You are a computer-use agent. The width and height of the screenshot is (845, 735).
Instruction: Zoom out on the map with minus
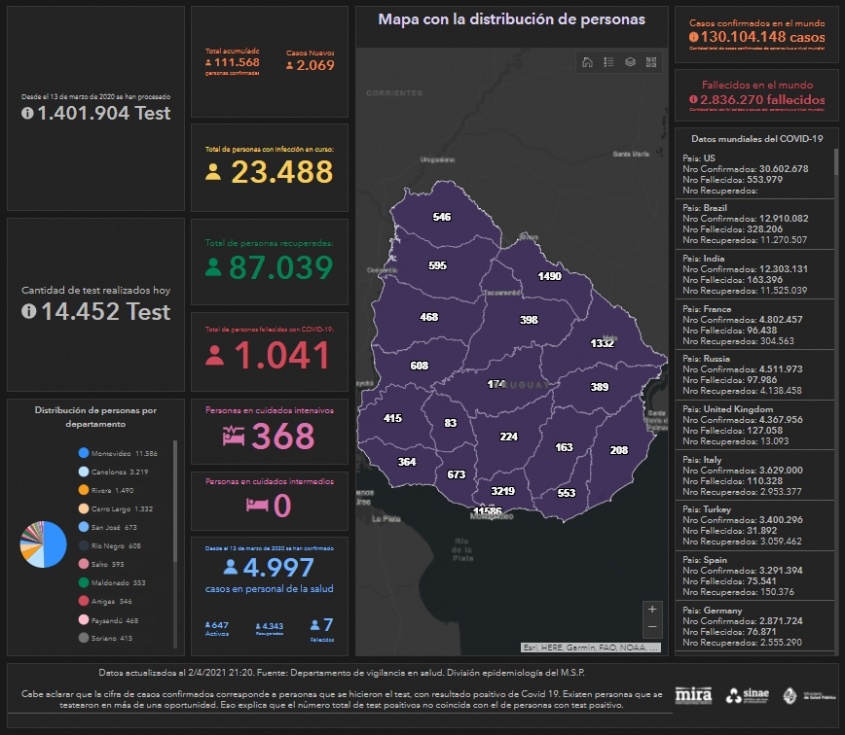pos(652,628)
